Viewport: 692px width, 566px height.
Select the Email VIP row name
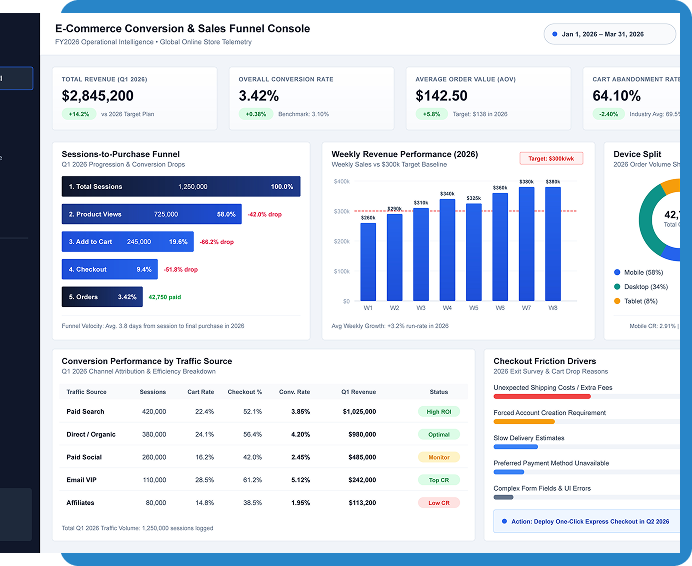pyautogui.click(x=81, y=480)
